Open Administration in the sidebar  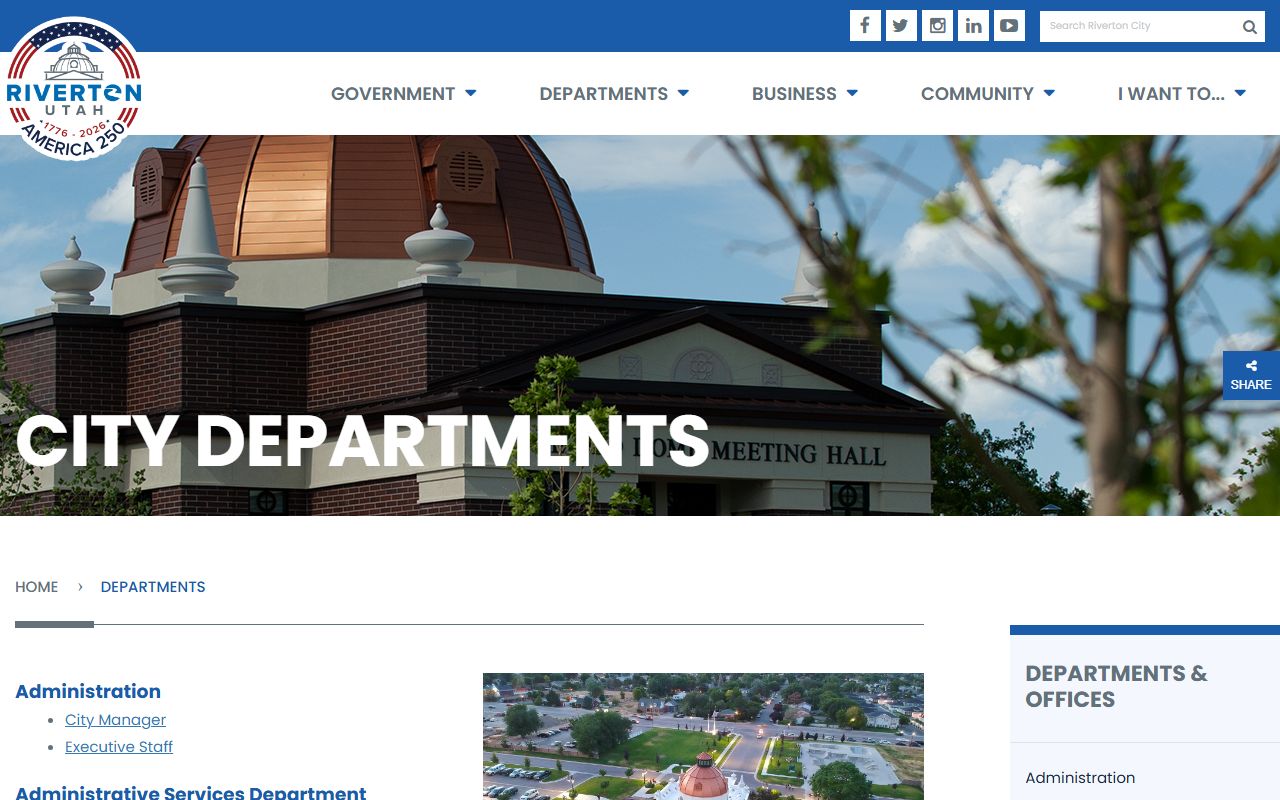pyautogui.click(x=1080, y=777)
